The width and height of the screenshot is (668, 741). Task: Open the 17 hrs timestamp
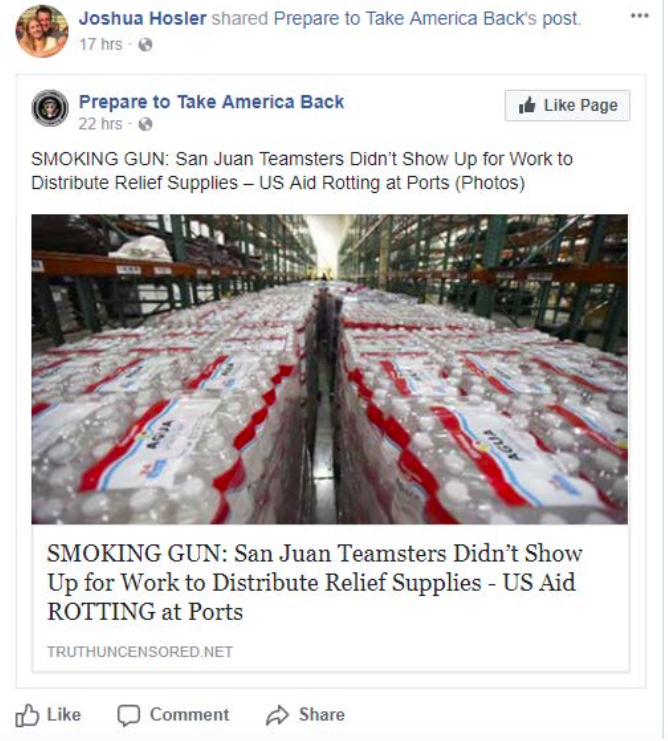click(101, 44)
